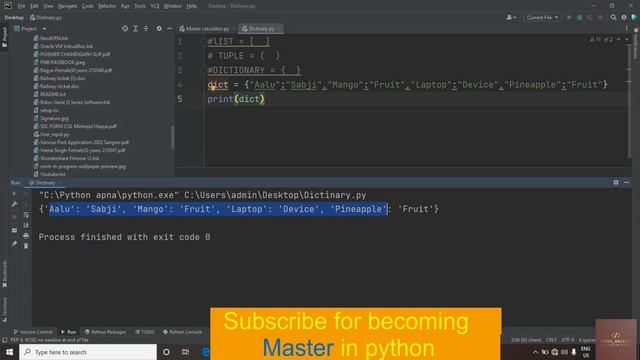Click Collapse All icon in Project panel
This screenshot has height=360, width=640.
click(146, 29)
